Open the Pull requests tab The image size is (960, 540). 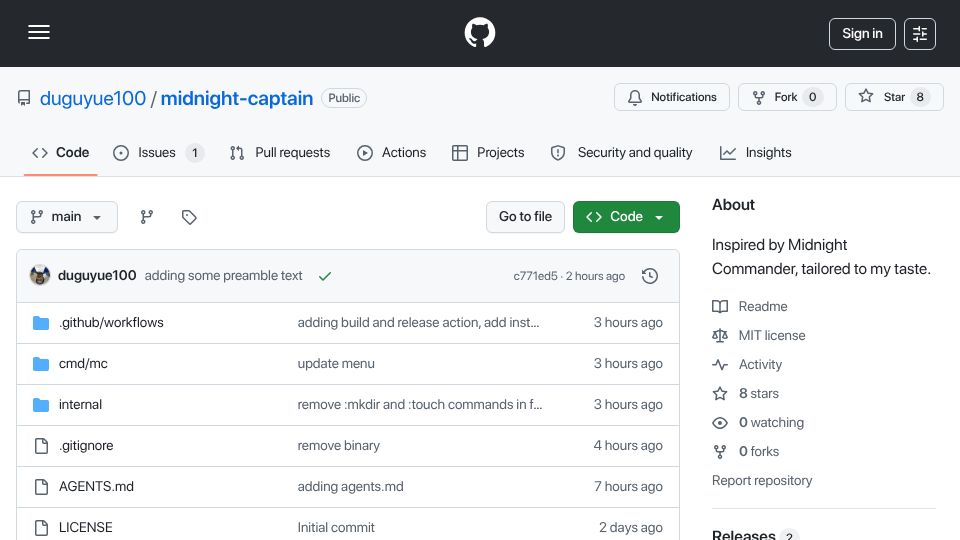[x=280, y=152]
